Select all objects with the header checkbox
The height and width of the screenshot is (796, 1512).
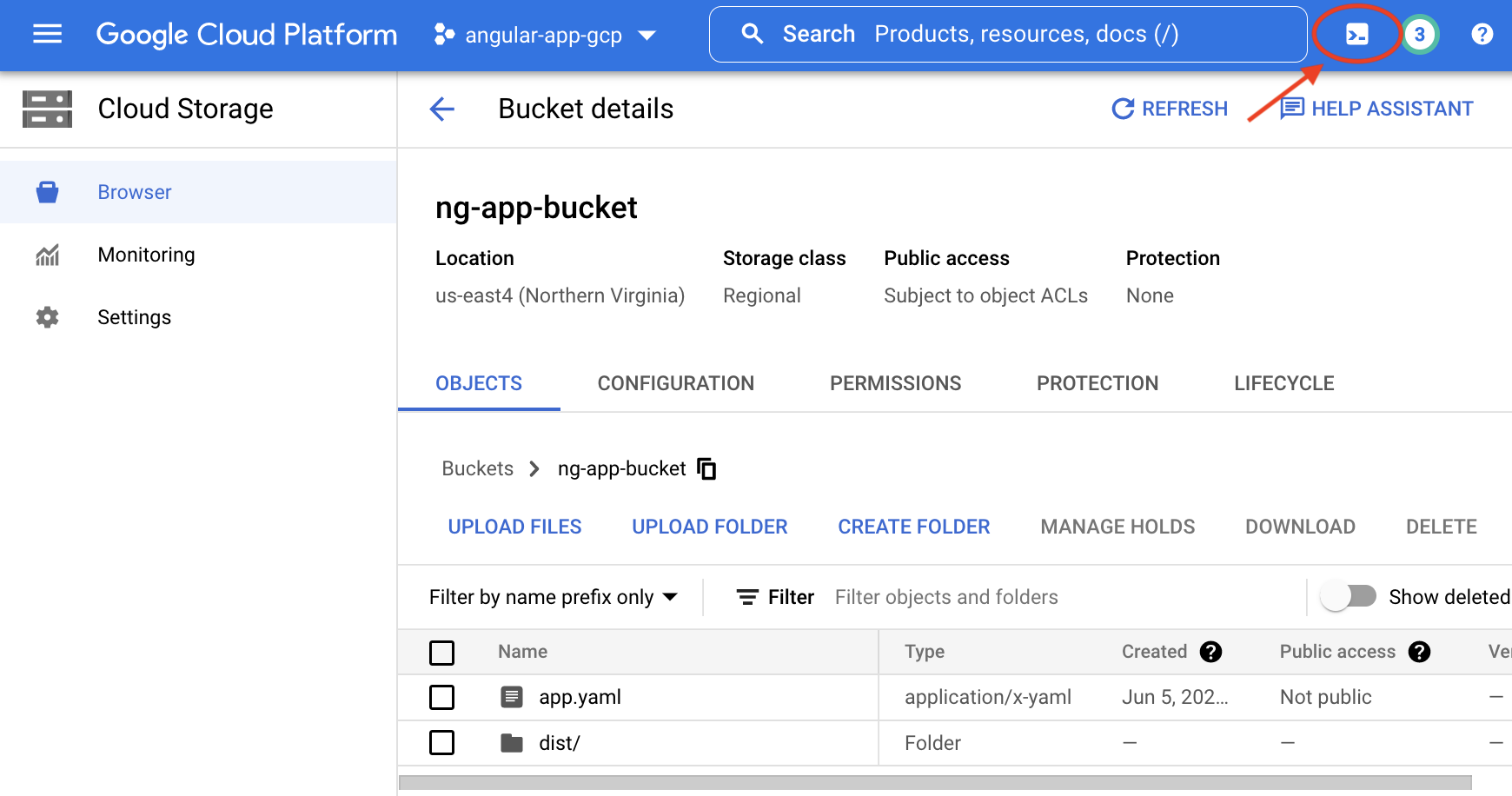pyautogui.click(x=441, y=652)
